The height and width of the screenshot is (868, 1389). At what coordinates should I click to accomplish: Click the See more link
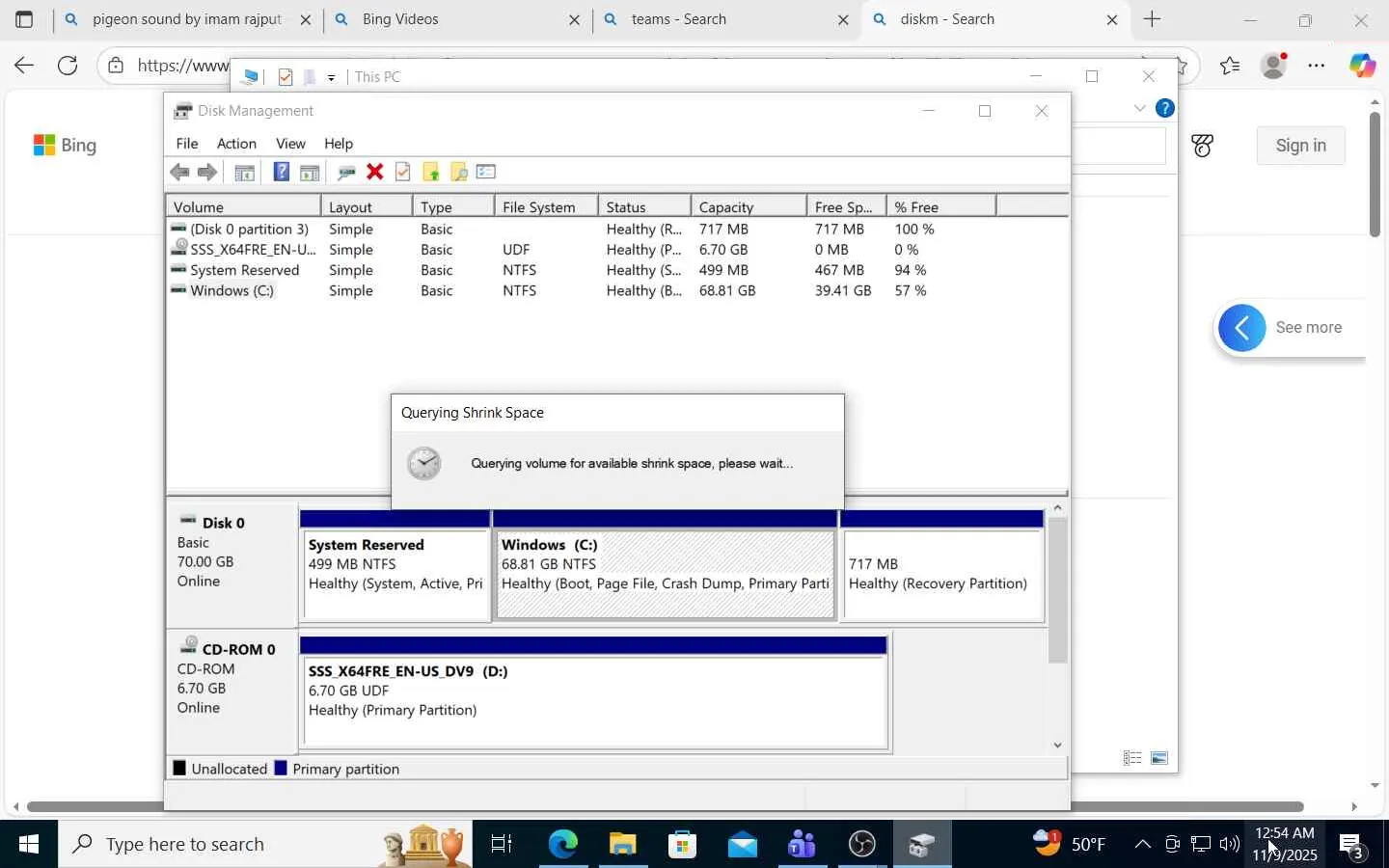pyautogui.click(x=1308, y=328)
